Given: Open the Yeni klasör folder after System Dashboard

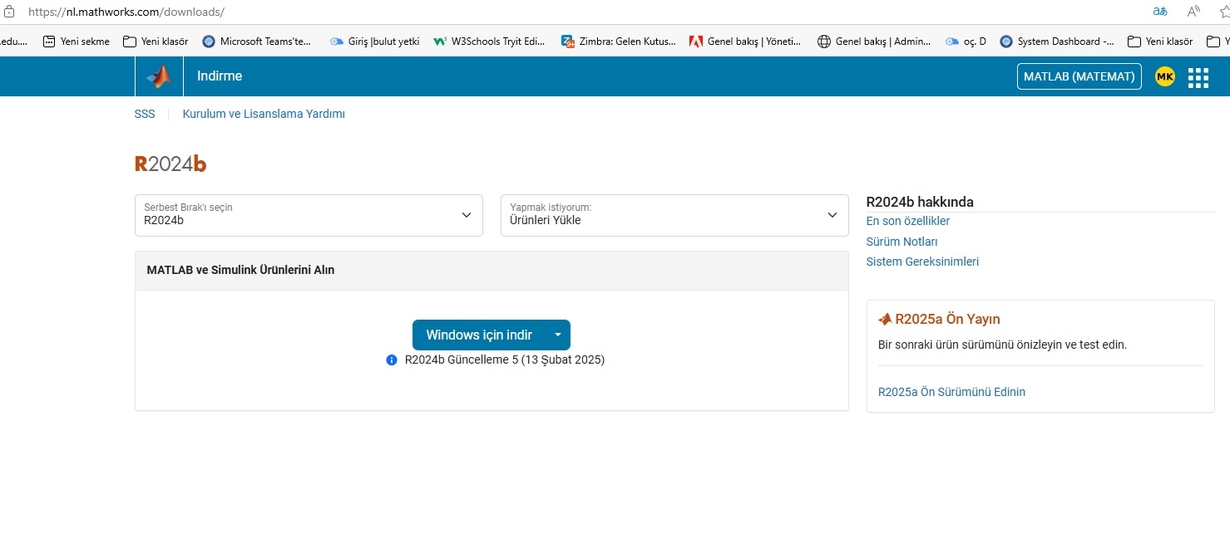Looking at the screenshot, I should point(1160,41).
